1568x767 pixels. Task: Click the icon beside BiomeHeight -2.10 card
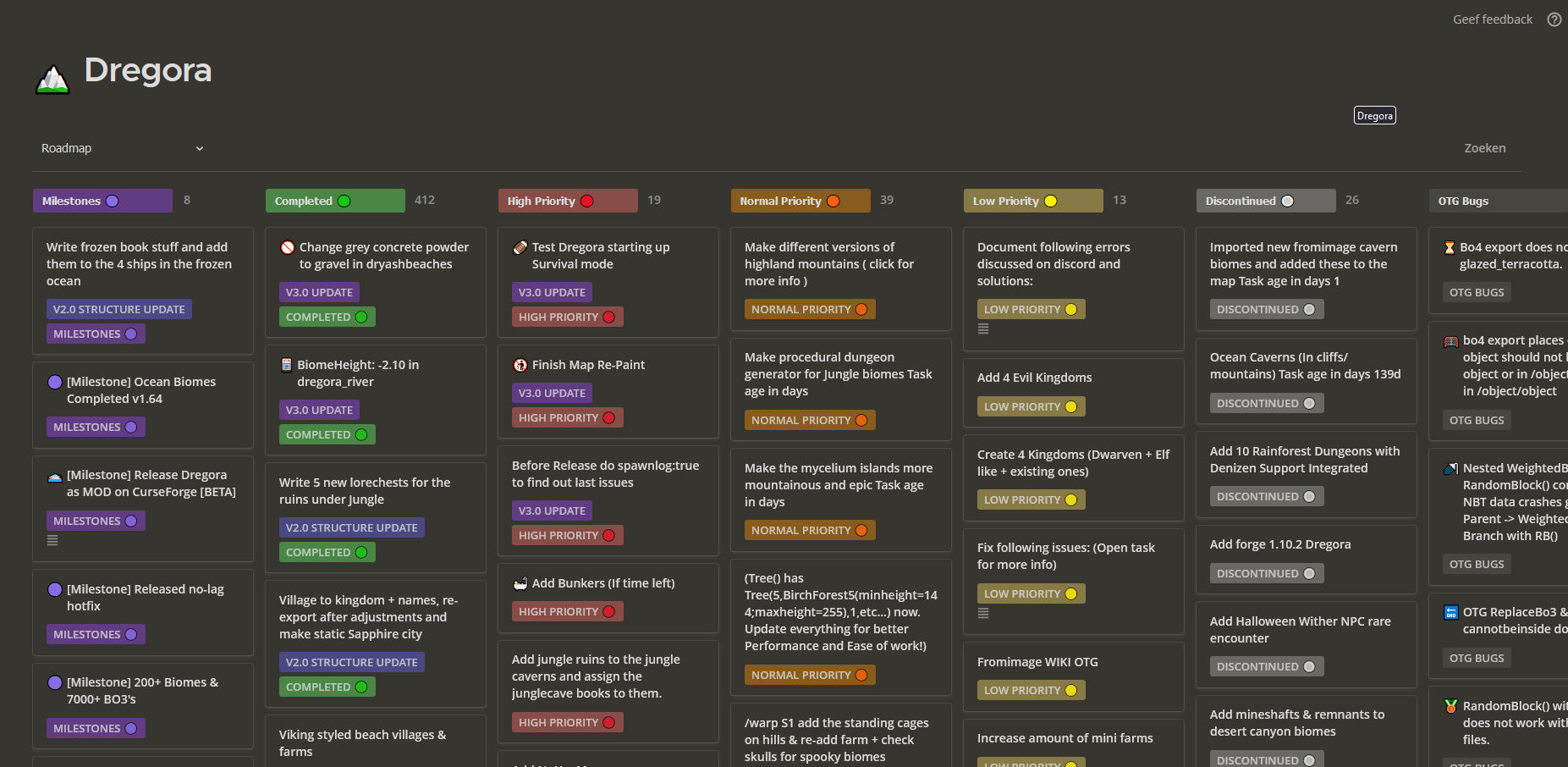[287, 365]
